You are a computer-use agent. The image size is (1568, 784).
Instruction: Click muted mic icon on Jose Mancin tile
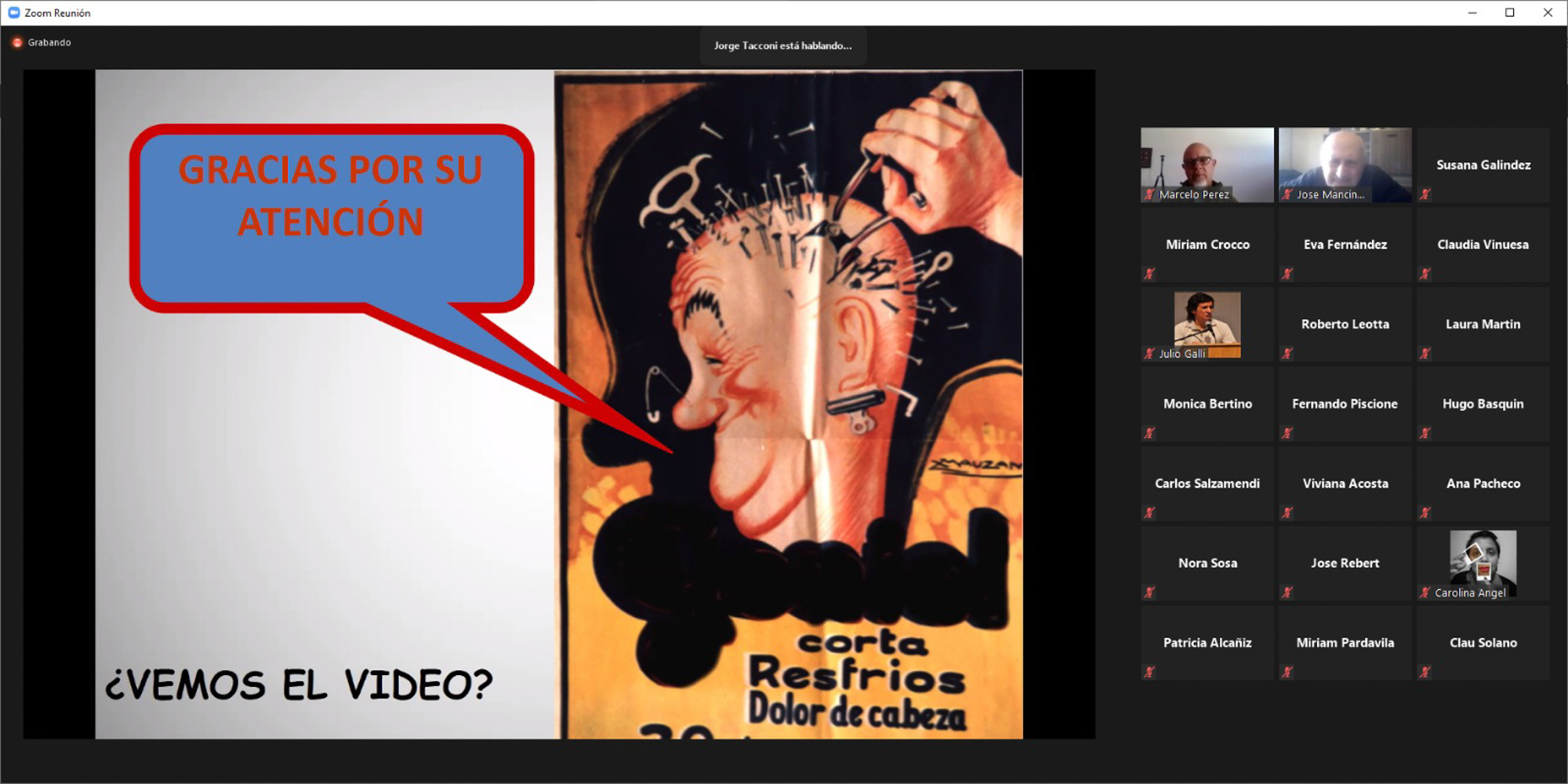1287,194
